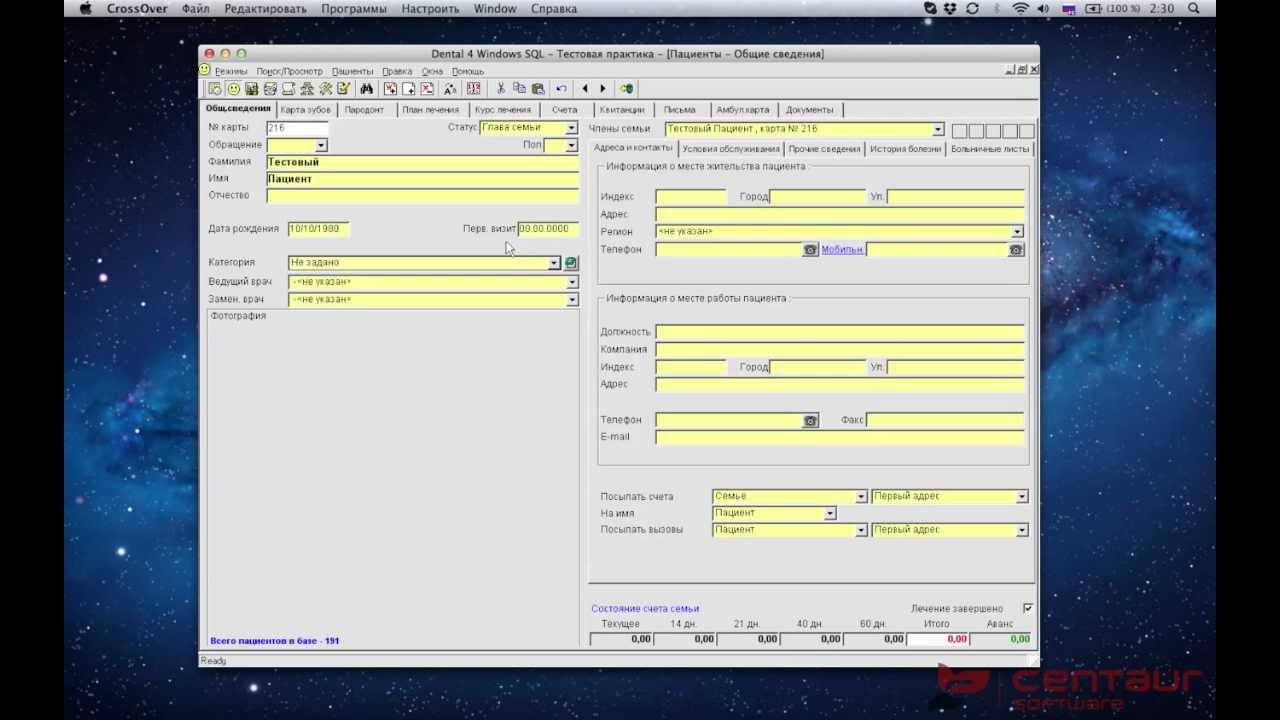Click the Перв. визит date field
This screenshot has width=1280, height=720.
[548, 229]
